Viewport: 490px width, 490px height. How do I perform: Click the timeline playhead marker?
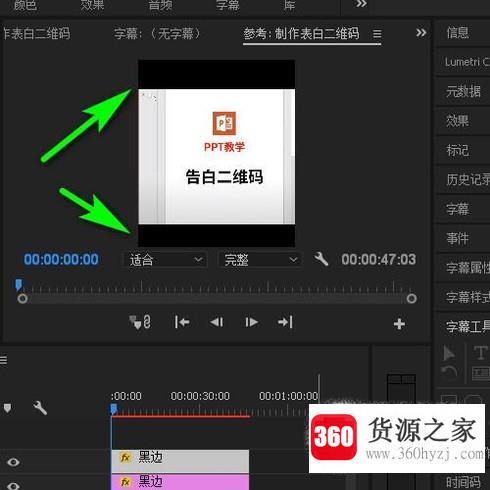114,409
